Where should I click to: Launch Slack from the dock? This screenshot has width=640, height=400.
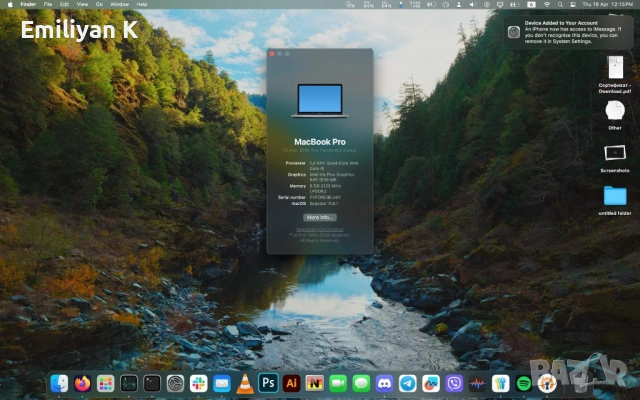point(199,384)
